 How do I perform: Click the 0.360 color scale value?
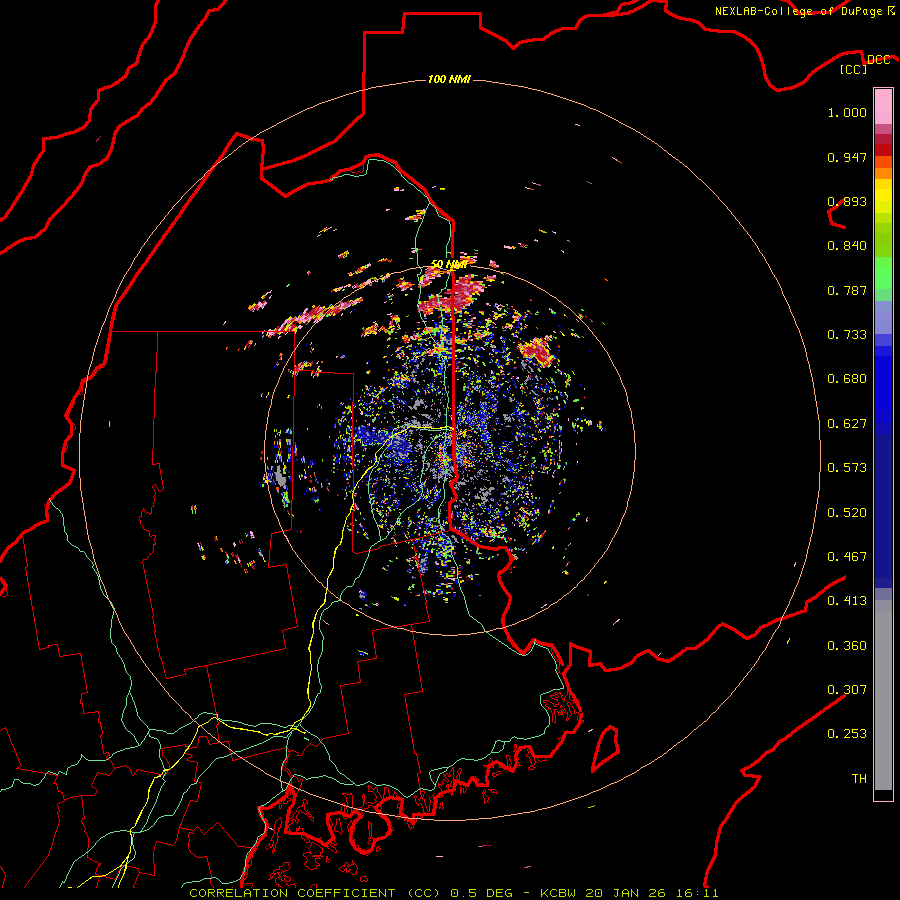(847, 646)
